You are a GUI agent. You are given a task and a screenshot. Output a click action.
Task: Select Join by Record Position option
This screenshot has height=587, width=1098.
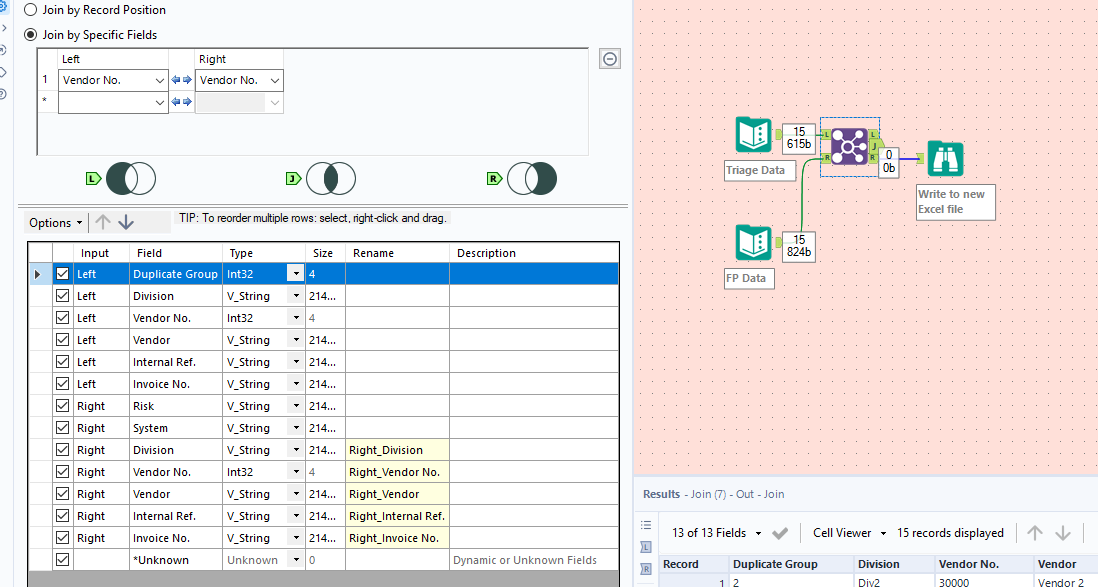[33, 10]
